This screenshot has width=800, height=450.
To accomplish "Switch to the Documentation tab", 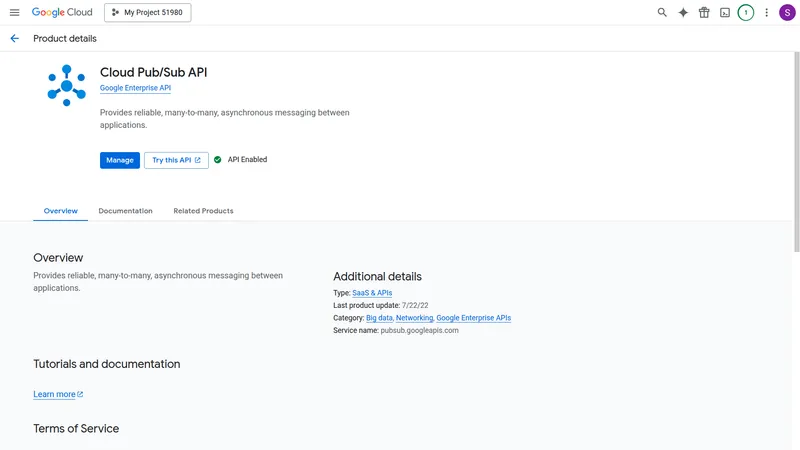I will 126,211.
